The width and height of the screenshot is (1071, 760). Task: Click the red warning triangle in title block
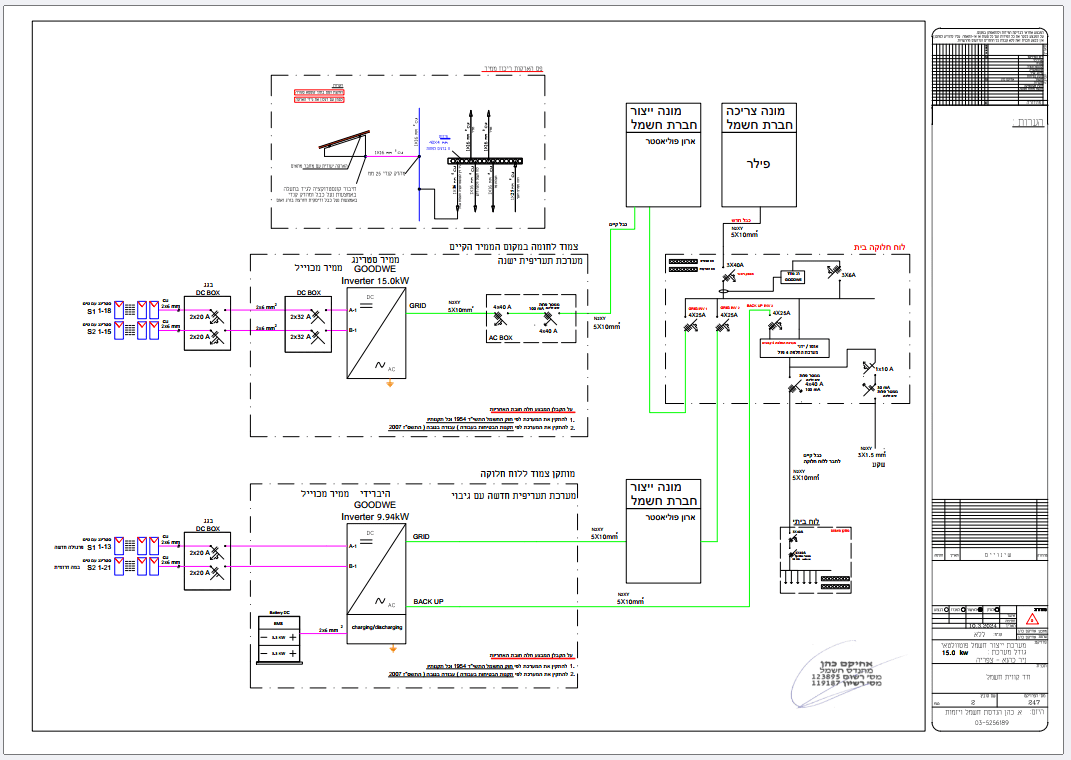coord(1033,620)
